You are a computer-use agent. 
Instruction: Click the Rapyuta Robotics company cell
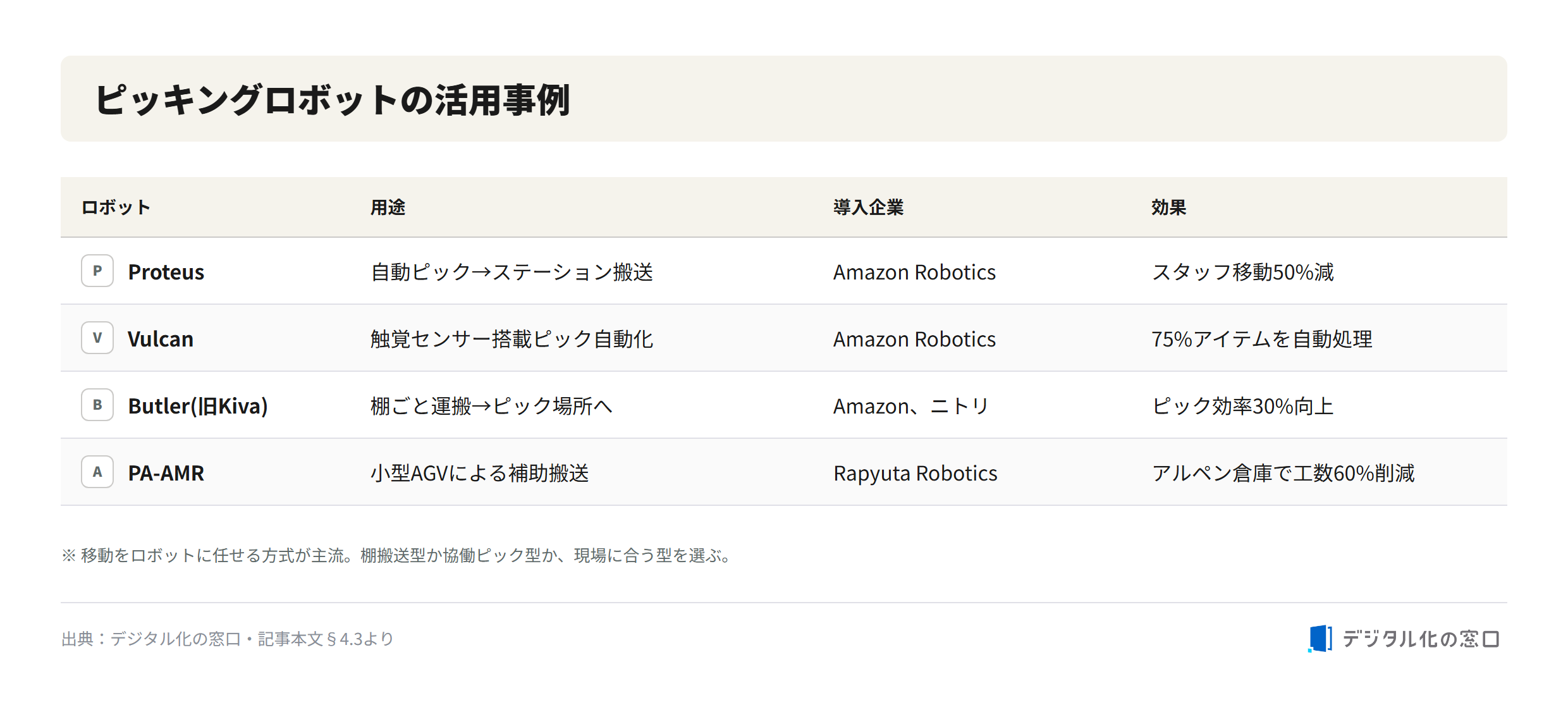pyautogui.click(x=916, y=473)
